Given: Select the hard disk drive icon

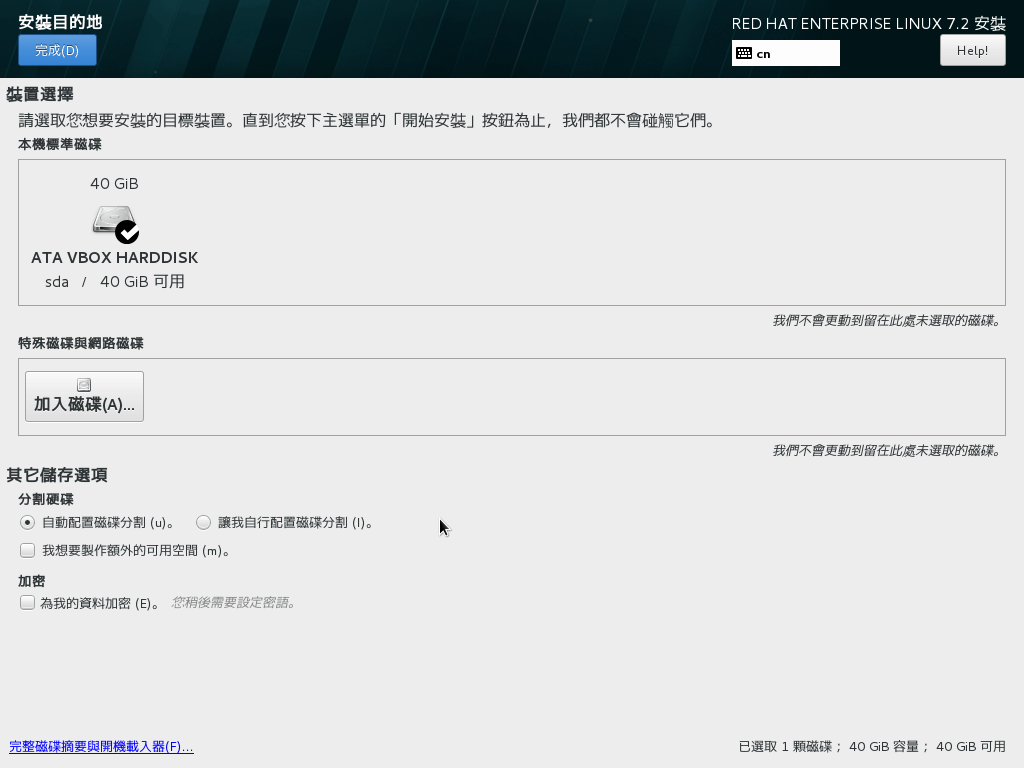Looking at the screenshot, I should click(113, 219).
